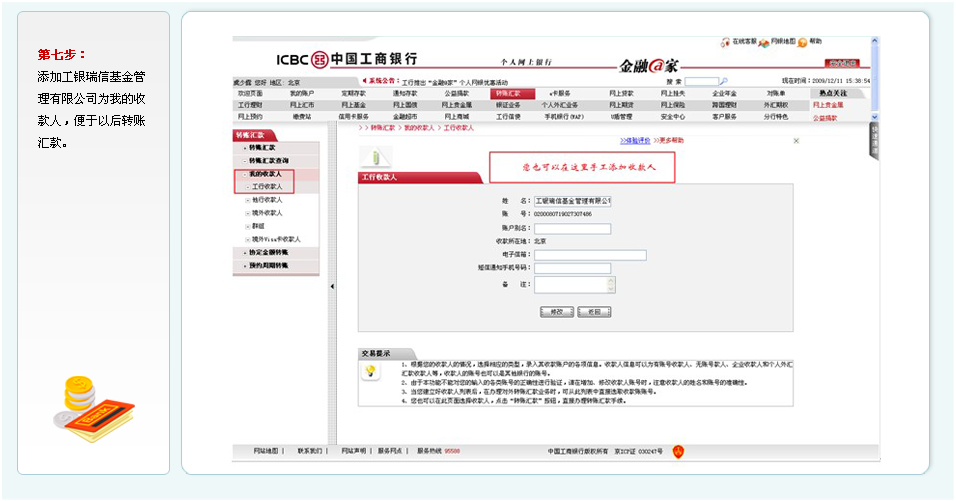Open the 网上挂失 menu item
The image size is (956, 501).
(672, 94)
